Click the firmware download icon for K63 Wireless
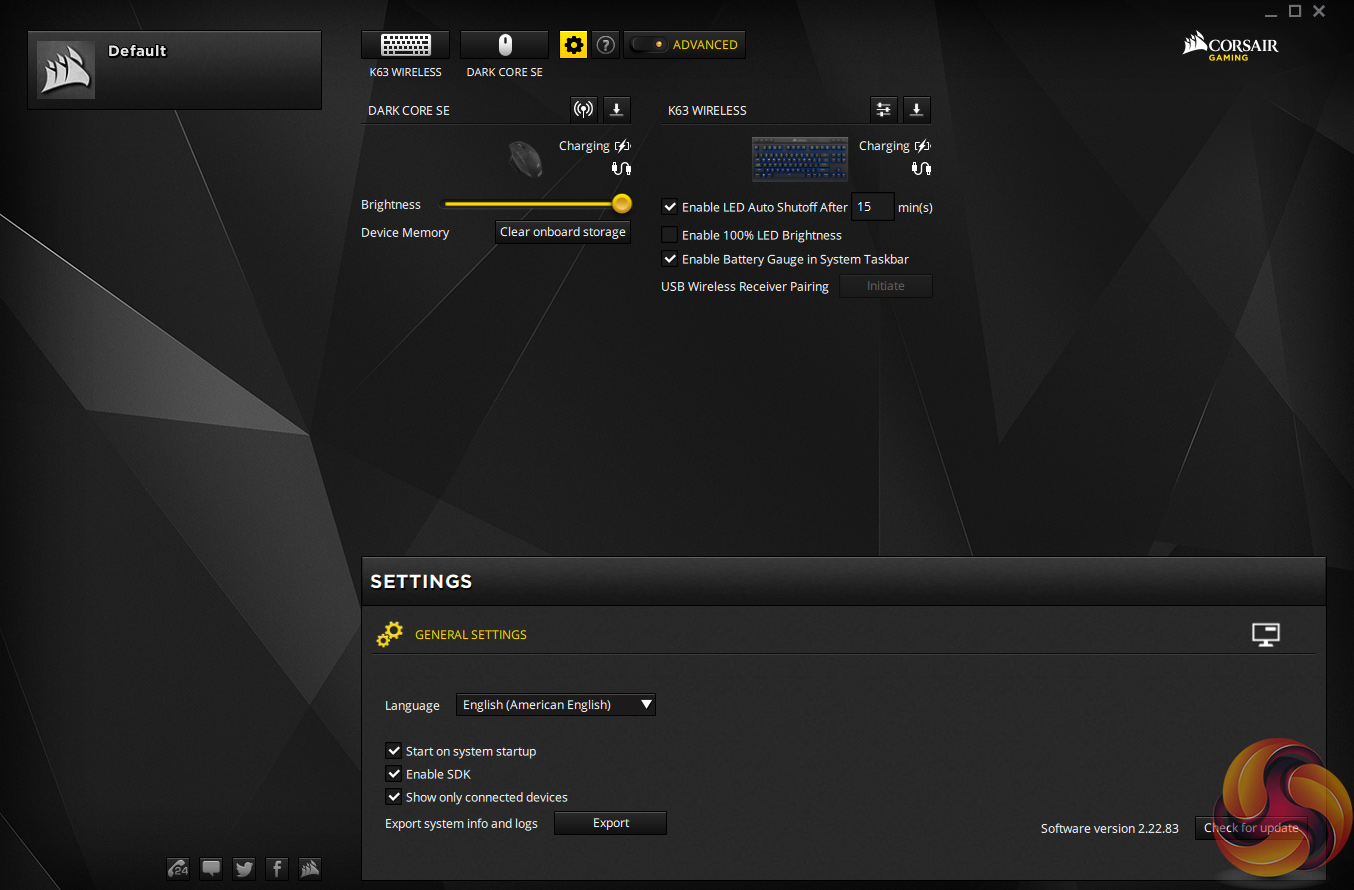The image size is (1354, 890). [917, 109]
